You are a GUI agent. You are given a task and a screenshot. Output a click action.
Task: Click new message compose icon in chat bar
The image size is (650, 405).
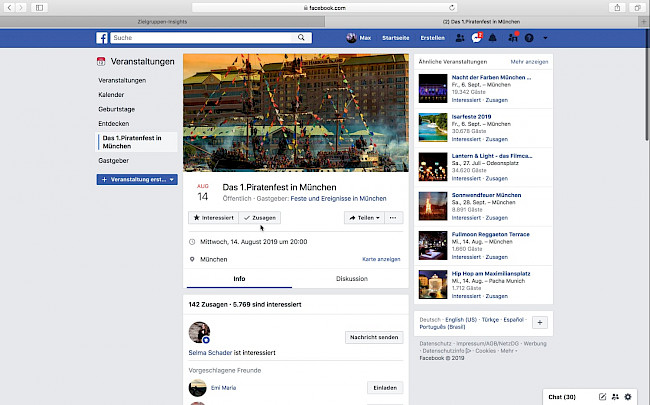(602, 397)
